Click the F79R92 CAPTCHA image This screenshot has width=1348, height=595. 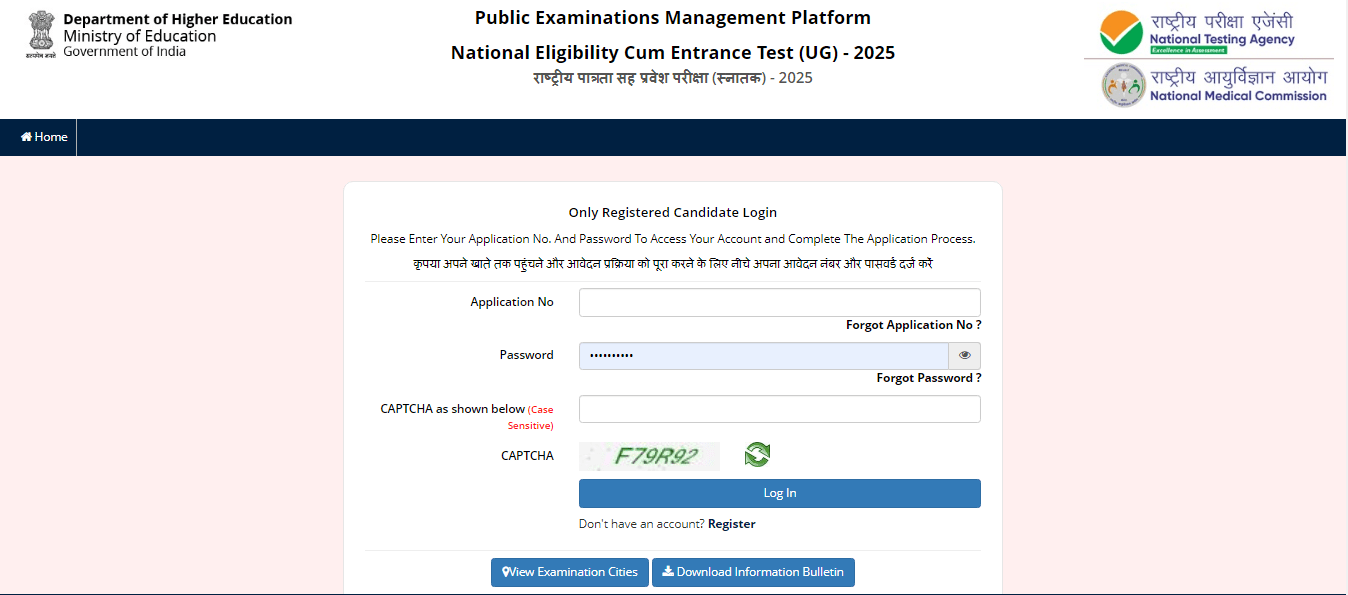(x=650, y=456)
